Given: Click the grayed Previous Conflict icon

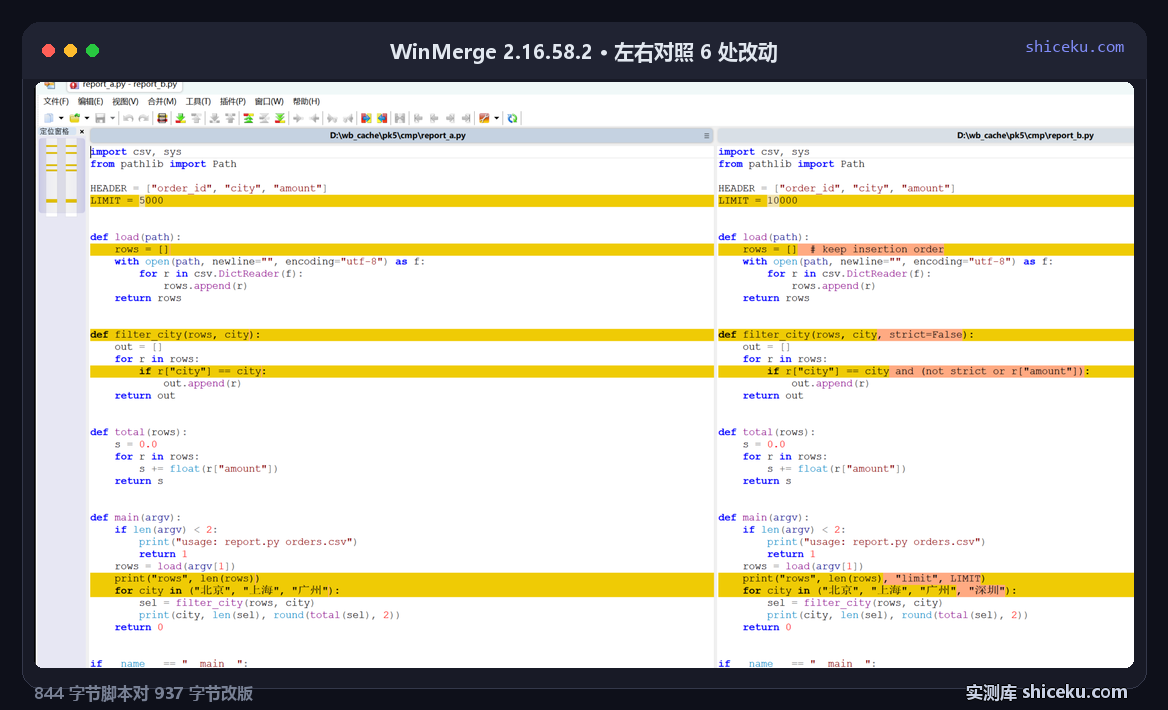Looking at the screenshot, I should [x=230, y=118].
